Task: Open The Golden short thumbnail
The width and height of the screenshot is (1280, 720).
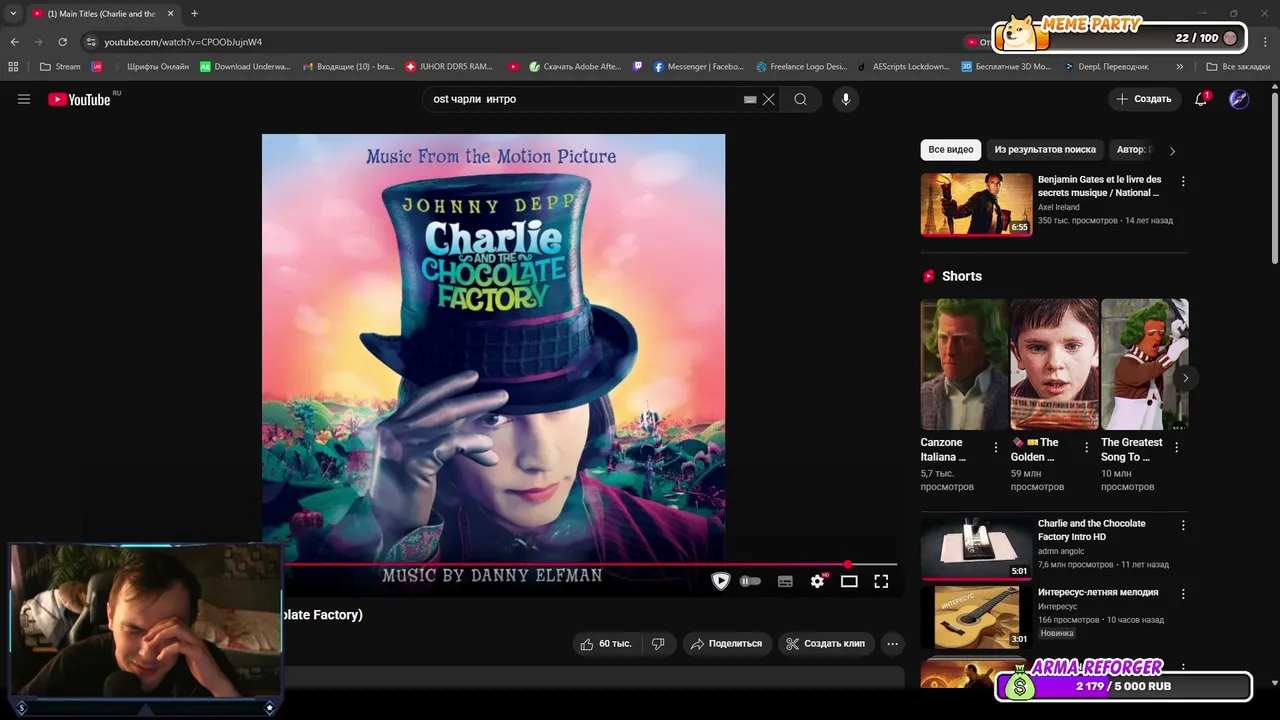Action: click(x=1054, y=364)
